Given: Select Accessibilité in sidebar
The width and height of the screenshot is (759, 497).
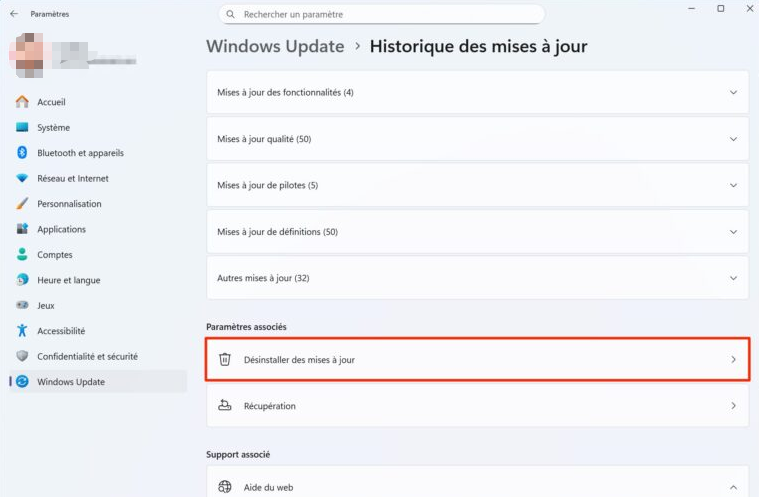Looking at the screenshot, I should (98, 331).
